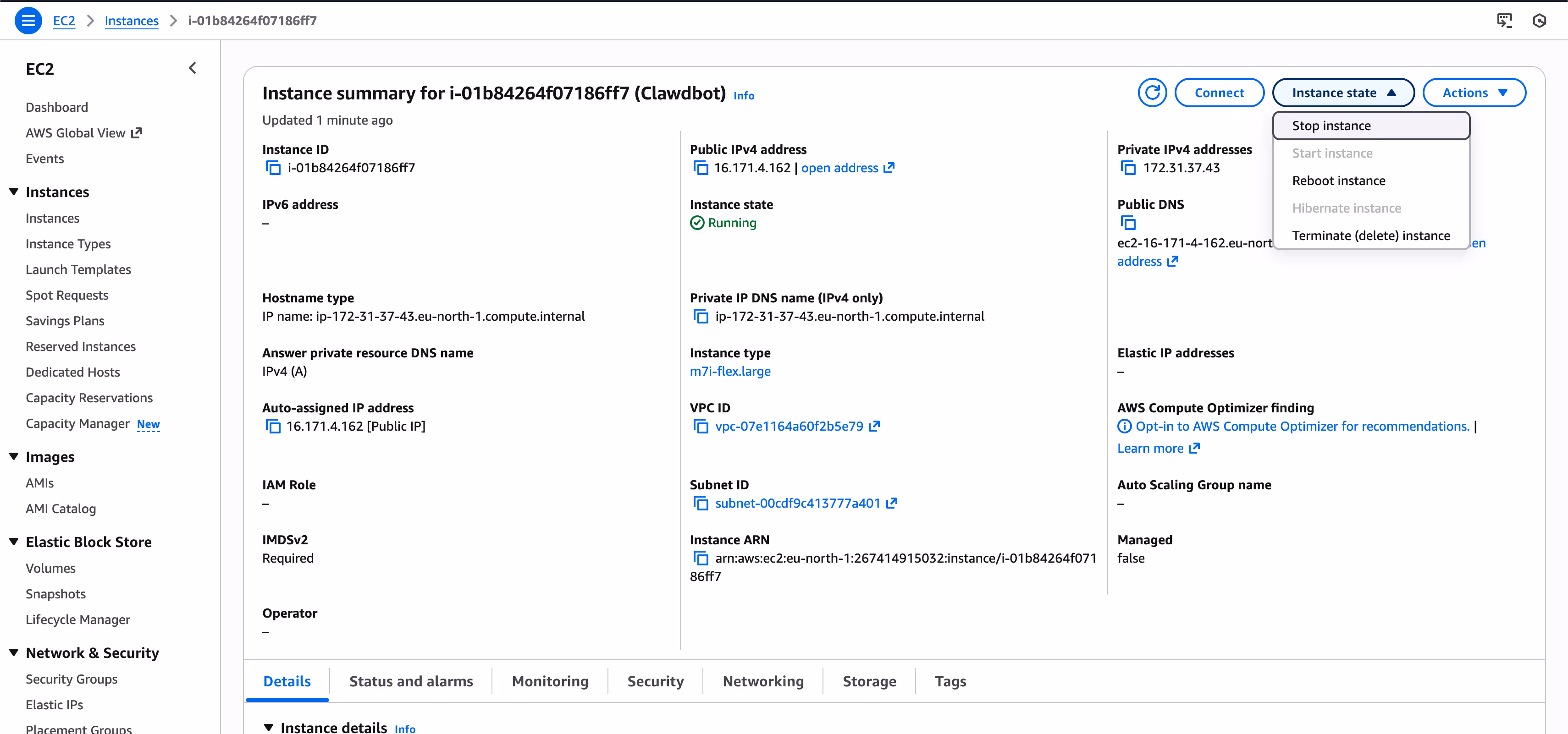
Task: Switch to the Monitoring tab
Action: point(550,681)
